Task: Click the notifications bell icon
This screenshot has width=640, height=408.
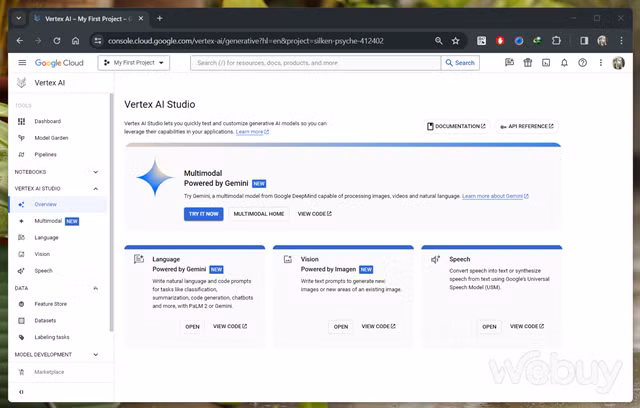Action: point(564,62)
